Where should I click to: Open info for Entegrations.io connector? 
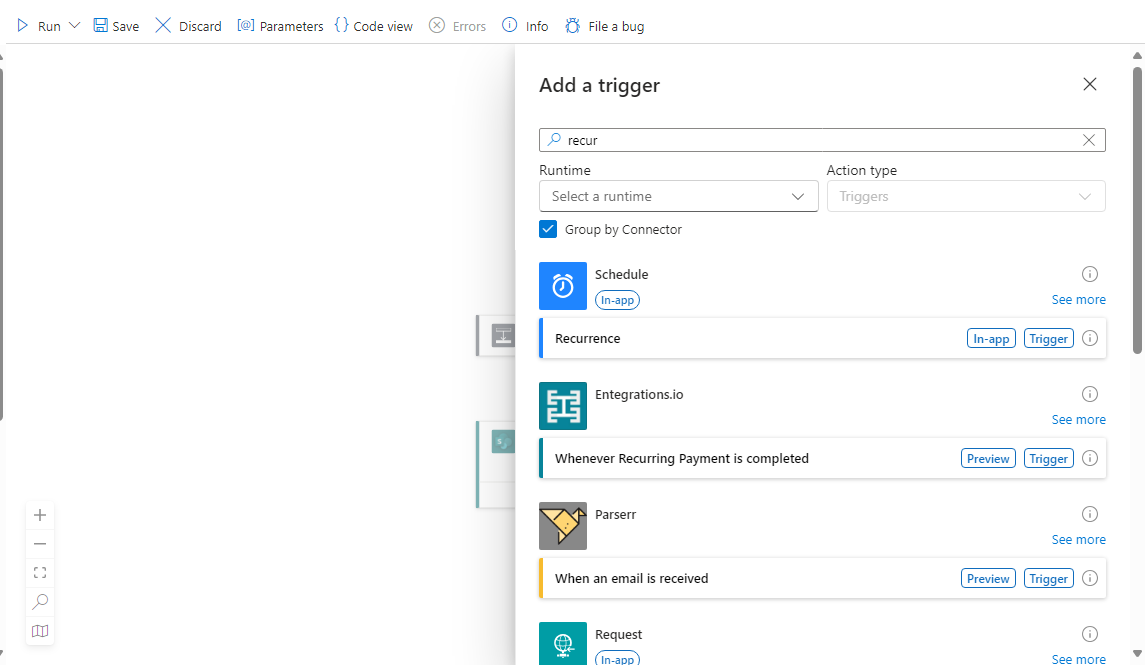coord(1090,394)
